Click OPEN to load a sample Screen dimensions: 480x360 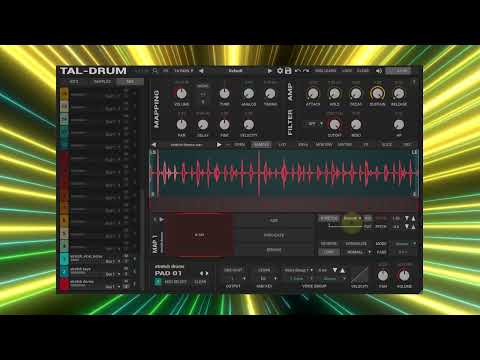click(x=239, y=145)
